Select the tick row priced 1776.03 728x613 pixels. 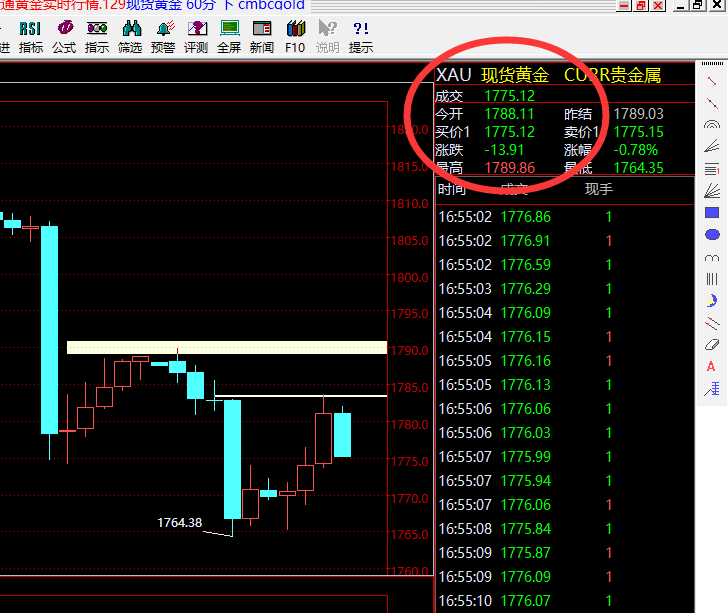(x=565, y=433)
